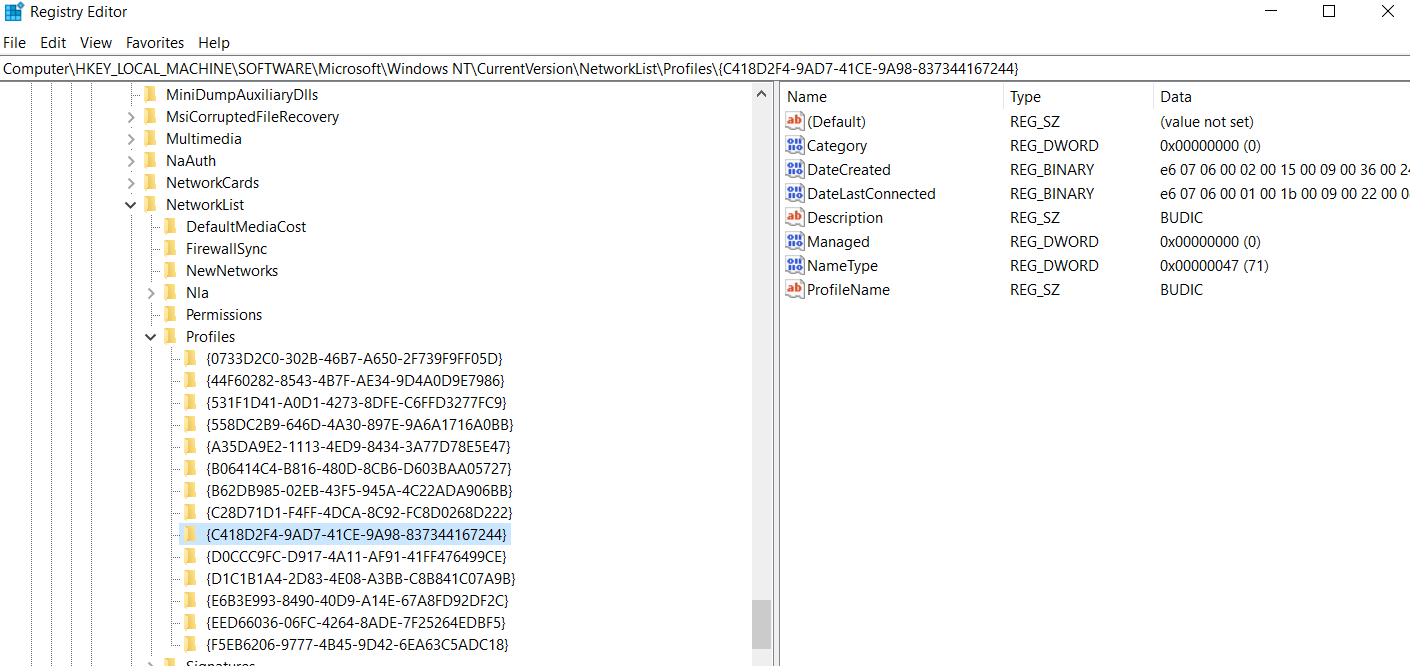The height and width of the screenshot is (666, 1410).
Task: Click the binary icon beside DateCreated
Action: (795, 169)
